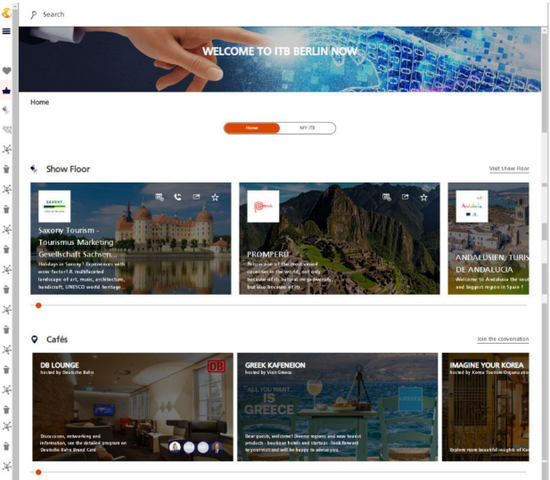Switch to the Home toggle tab
Image resolution: width=550 pixels, height=480 pixels.
click(252, 128)
